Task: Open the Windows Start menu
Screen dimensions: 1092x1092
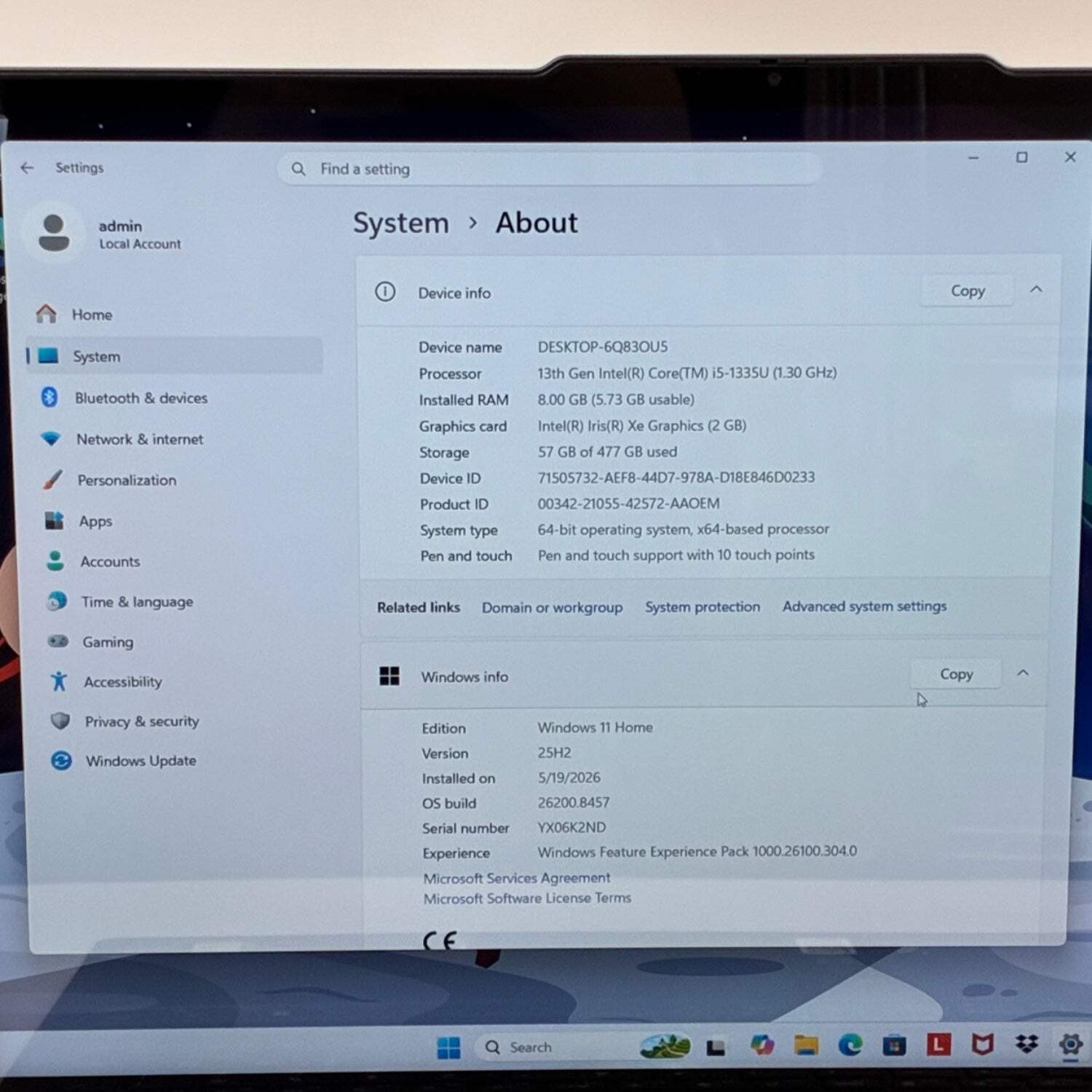Action: point(448,1047)
